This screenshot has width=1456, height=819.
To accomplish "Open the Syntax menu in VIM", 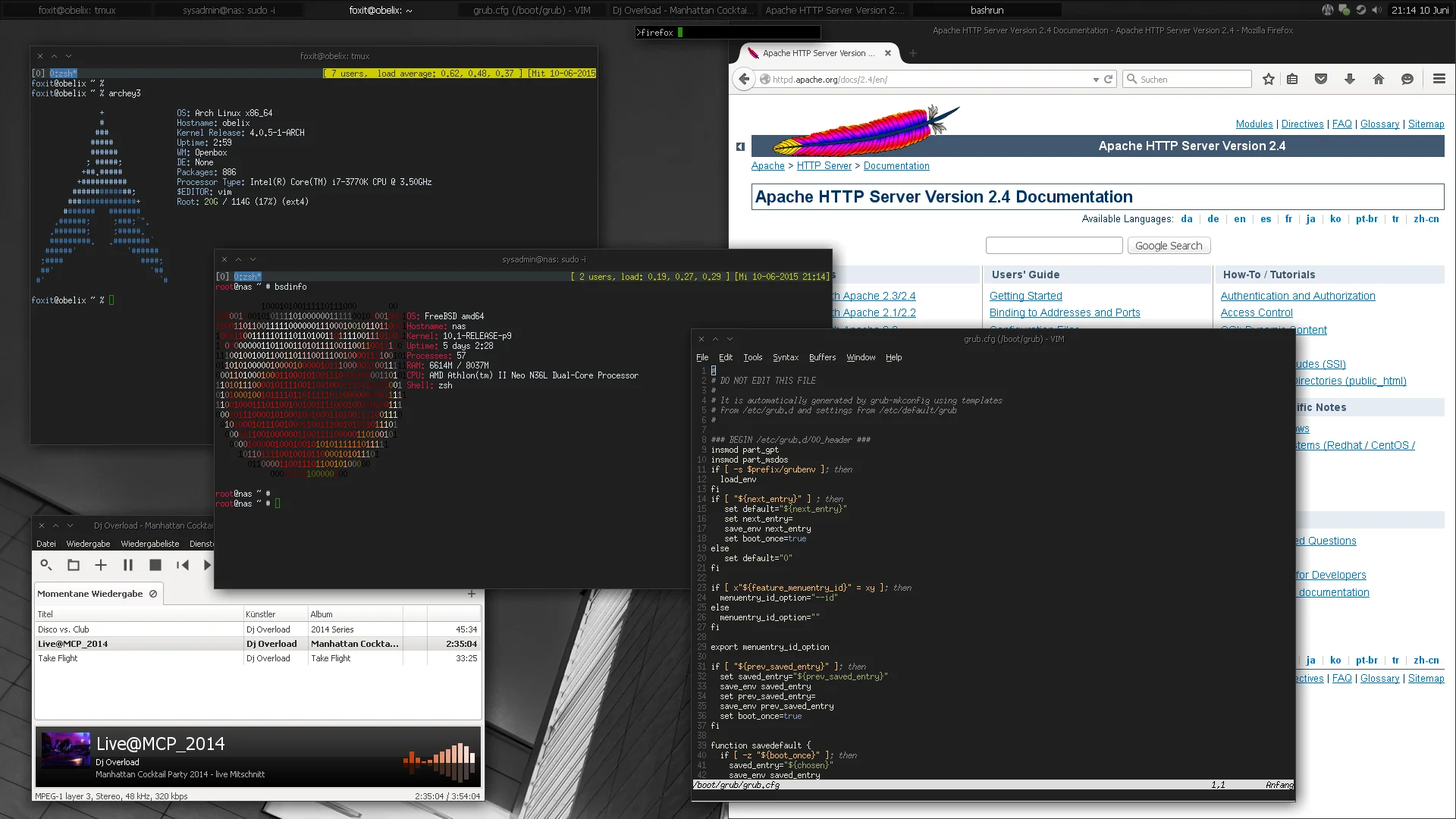I will [x=785, y=357].
